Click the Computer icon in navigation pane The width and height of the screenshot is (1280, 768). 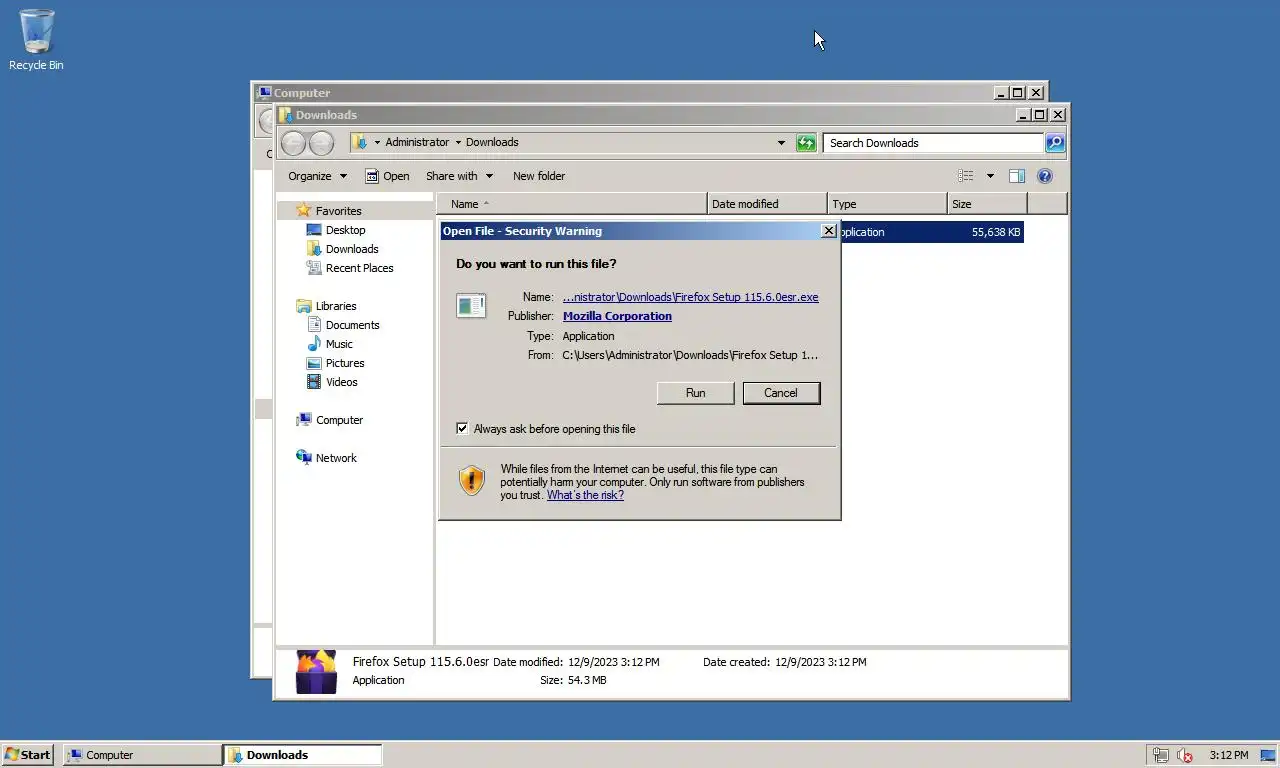[x=304, y=420]
